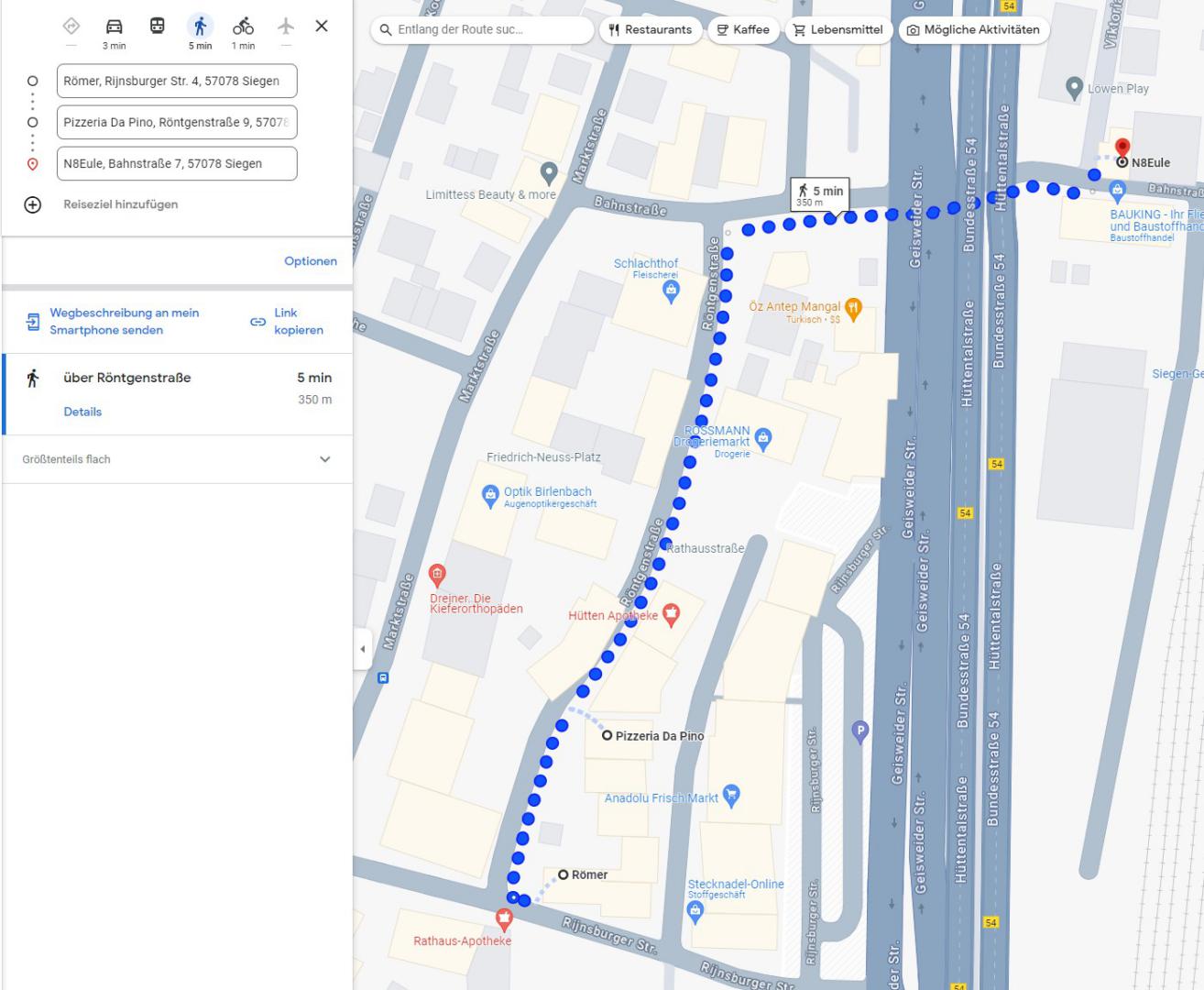Click the Rathaus-Apotheke pharmacy marker

point(503,918)
